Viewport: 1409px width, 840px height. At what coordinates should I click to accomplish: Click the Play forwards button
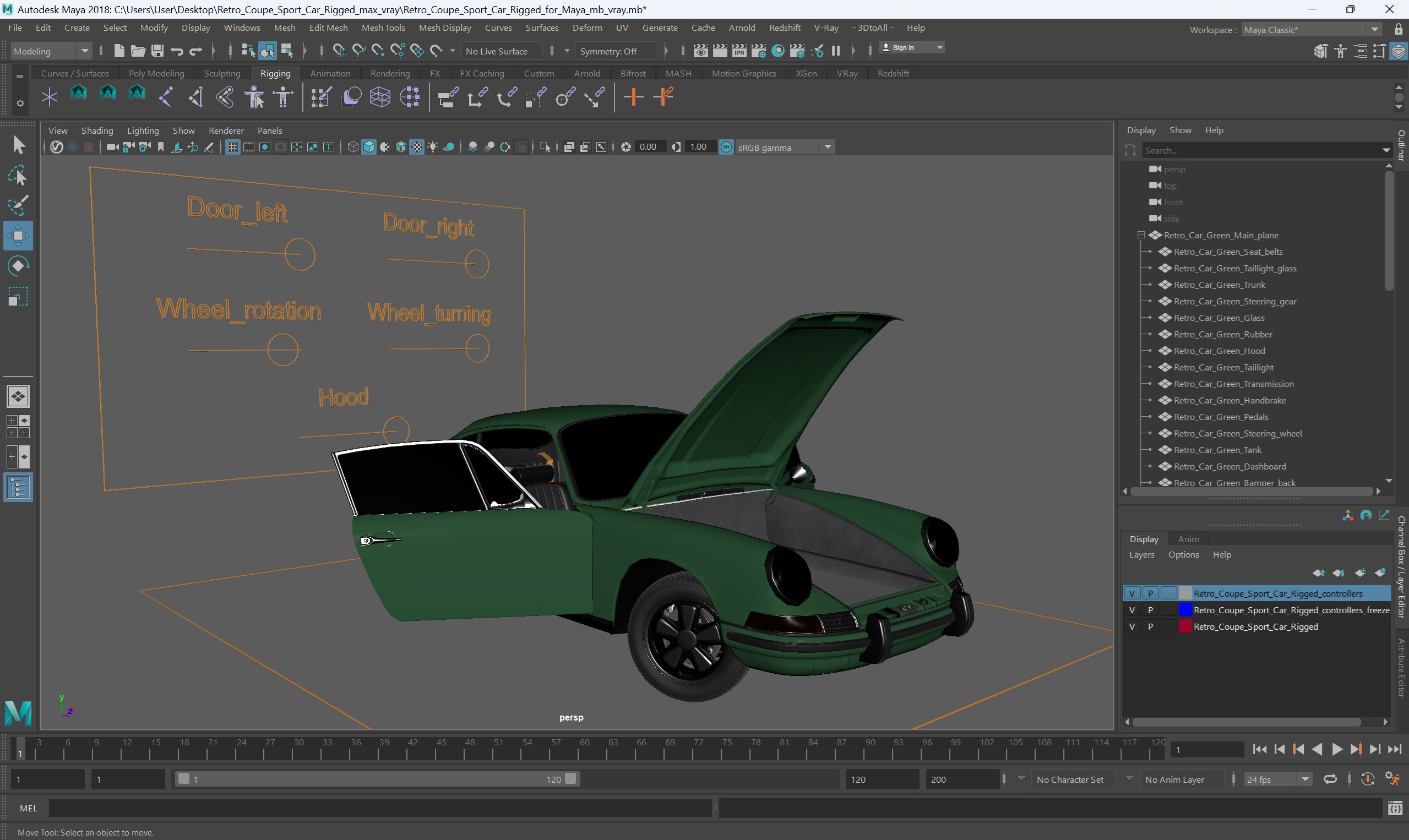tap(1336, 749)
